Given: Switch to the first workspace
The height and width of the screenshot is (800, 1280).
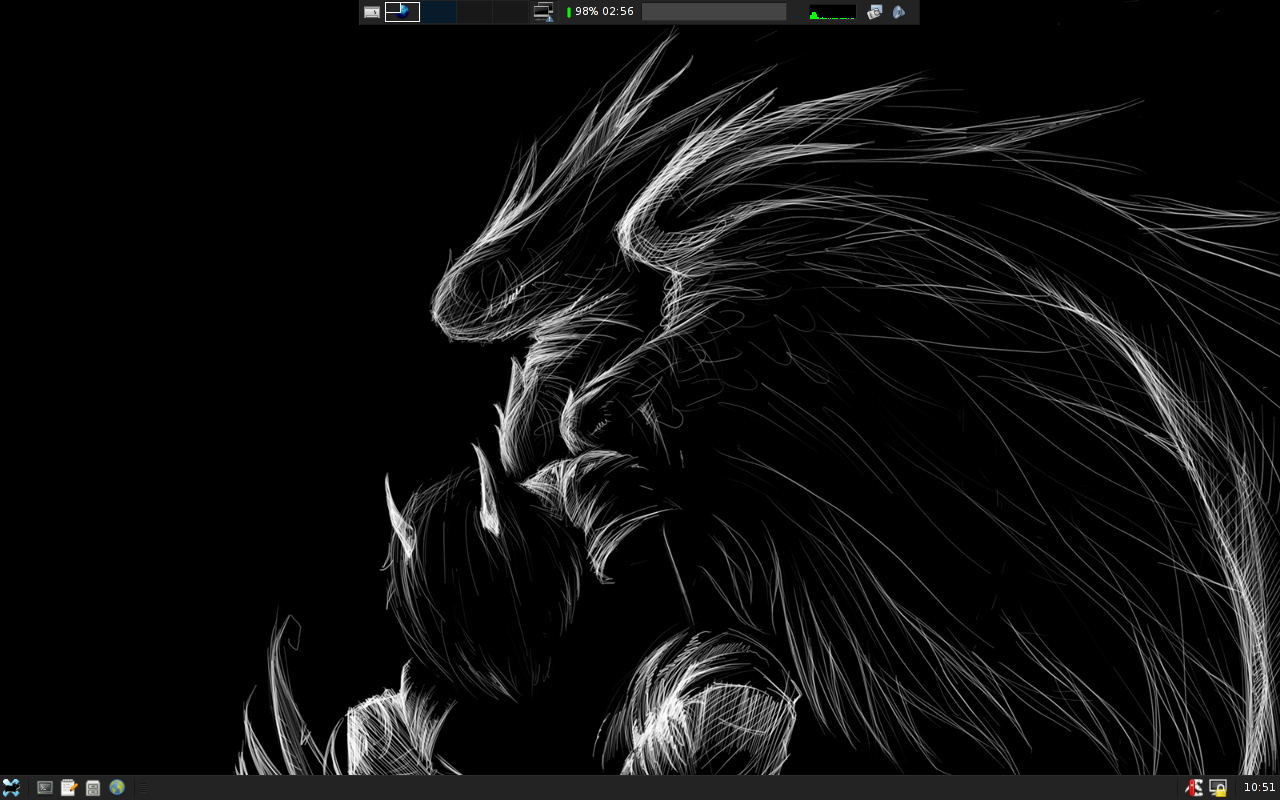Looking at the screenshot, I should [x=402, y=12].
